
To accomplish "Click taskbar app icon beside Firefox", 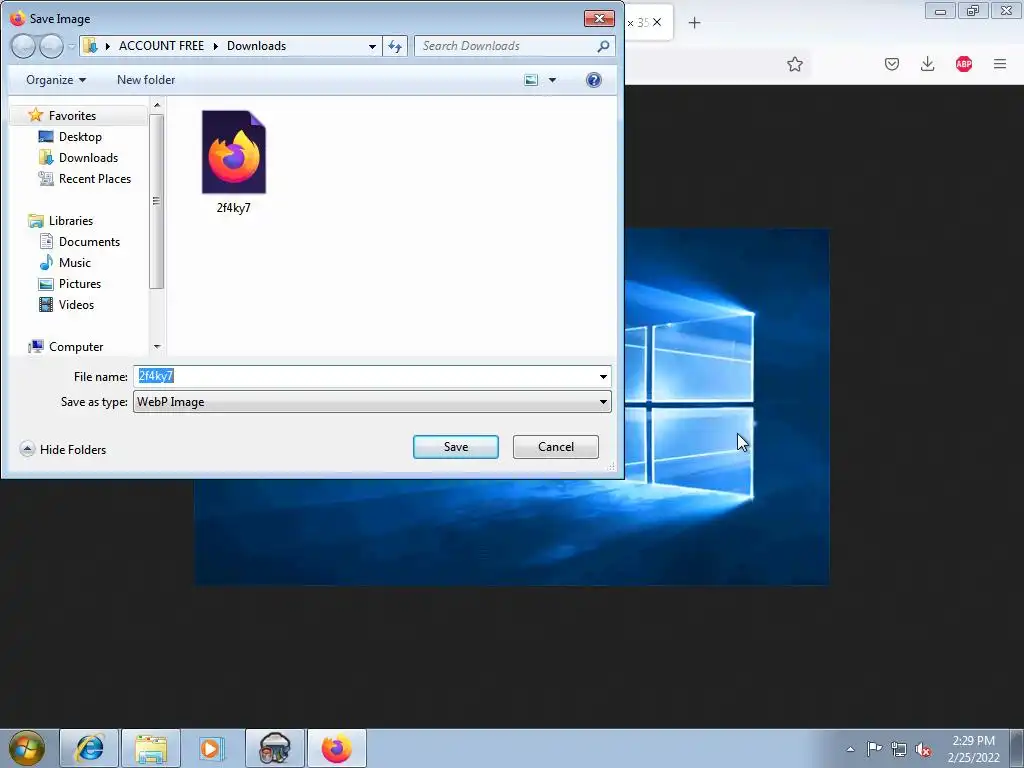I will (x=275, y=748).
